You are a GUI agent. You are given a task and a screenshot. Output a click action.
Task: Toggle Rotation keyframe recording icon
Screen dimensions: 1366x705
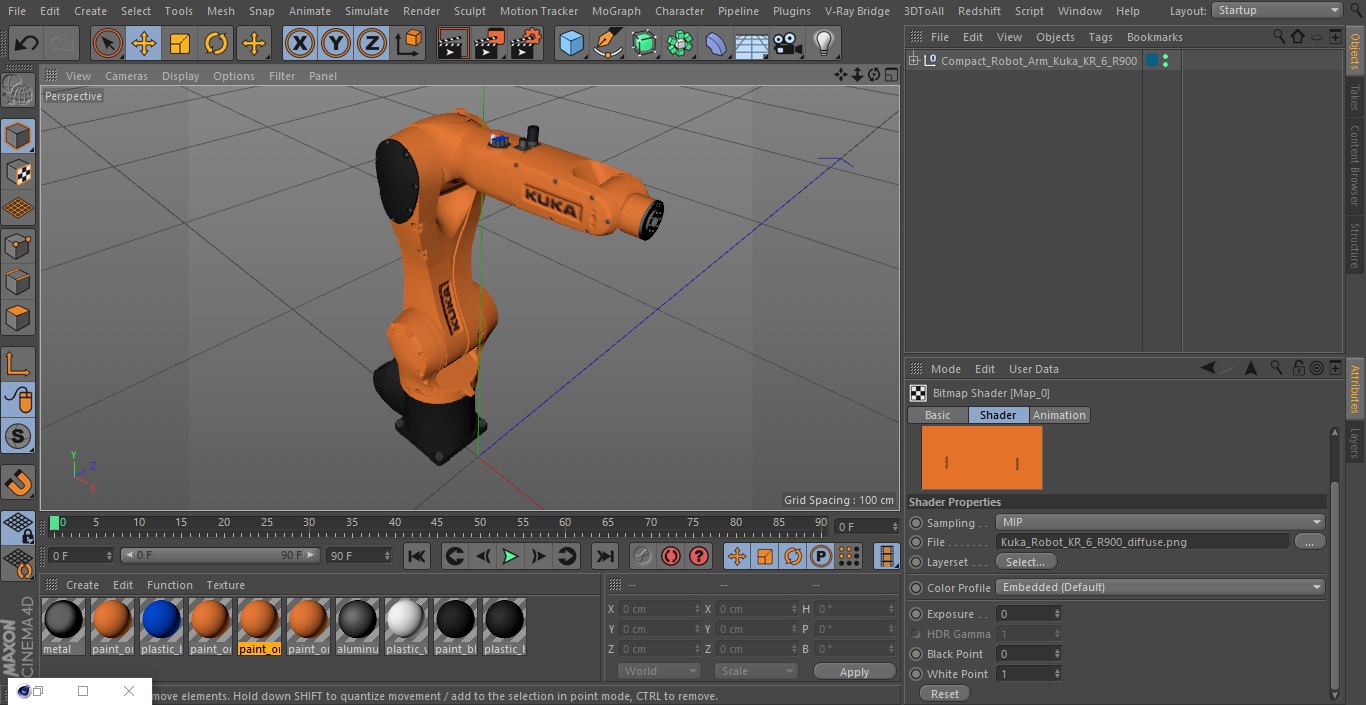[793, 556]
